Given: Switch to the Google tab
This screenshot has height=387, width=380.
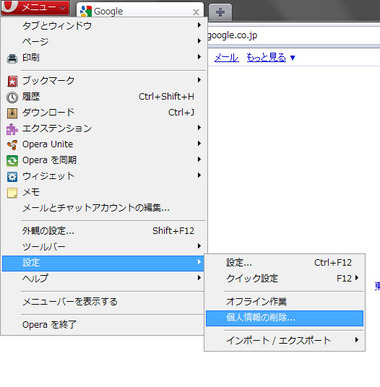Looking at the screenshot, I should point(140,11).
